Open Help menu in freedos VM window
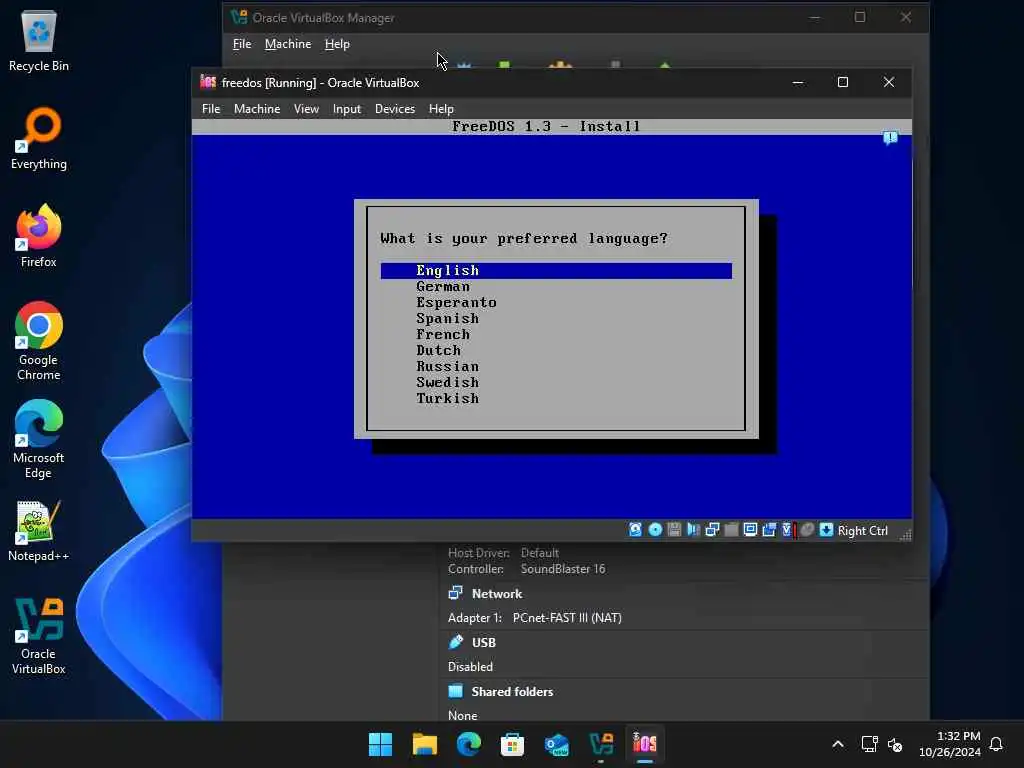Image resolution: width=1024 pixels, height=768 pixels. coord(441,109)
